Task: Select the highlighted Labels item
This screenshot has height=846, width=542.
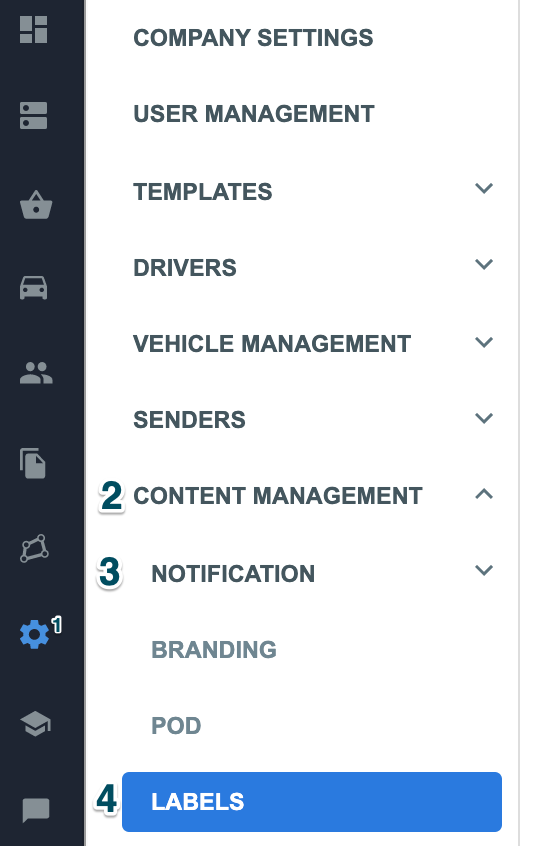Action: (x=312, y=802)
